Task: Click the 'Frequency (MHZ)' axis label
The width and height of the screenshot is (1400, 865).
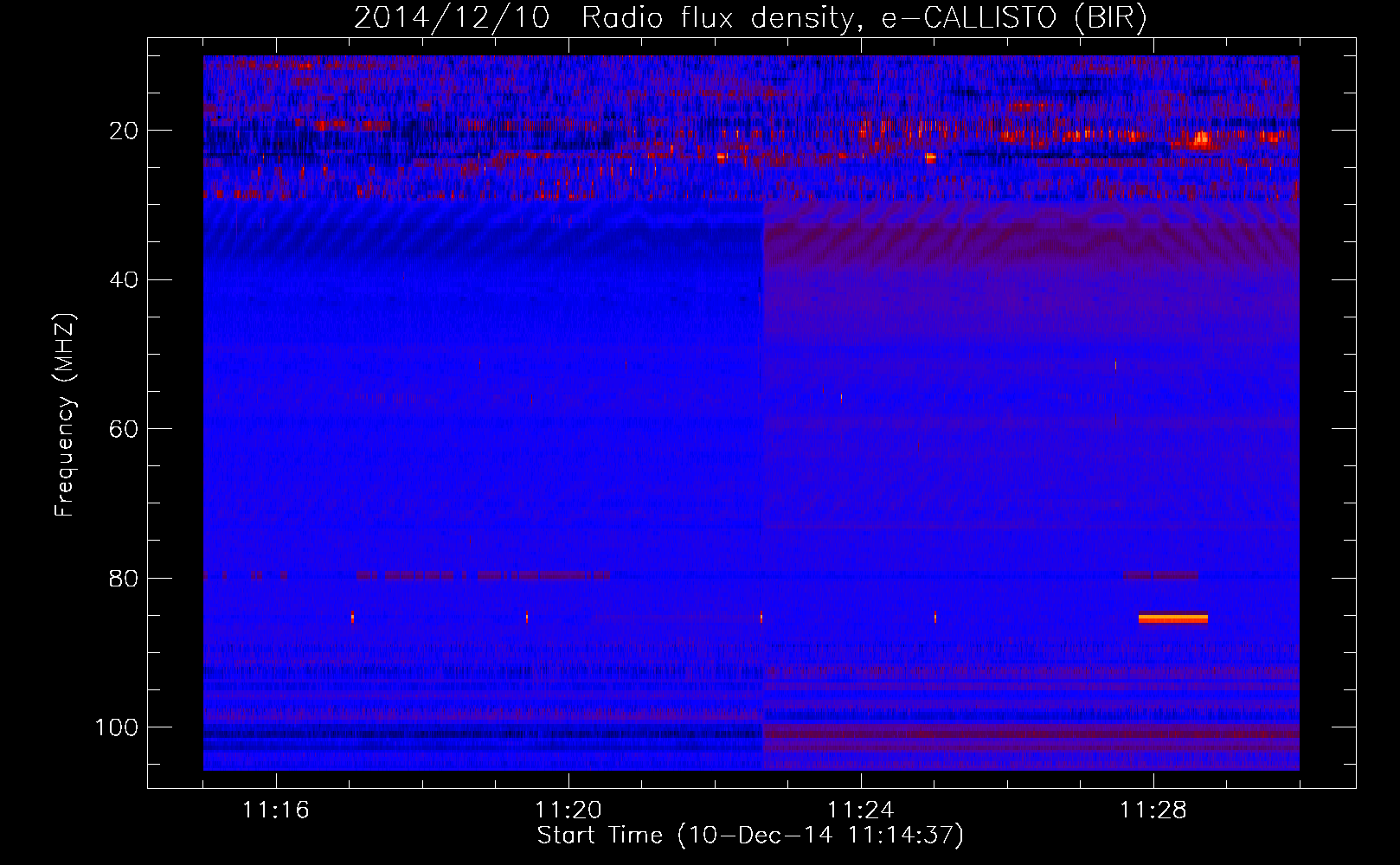Action: coord(65,415)
